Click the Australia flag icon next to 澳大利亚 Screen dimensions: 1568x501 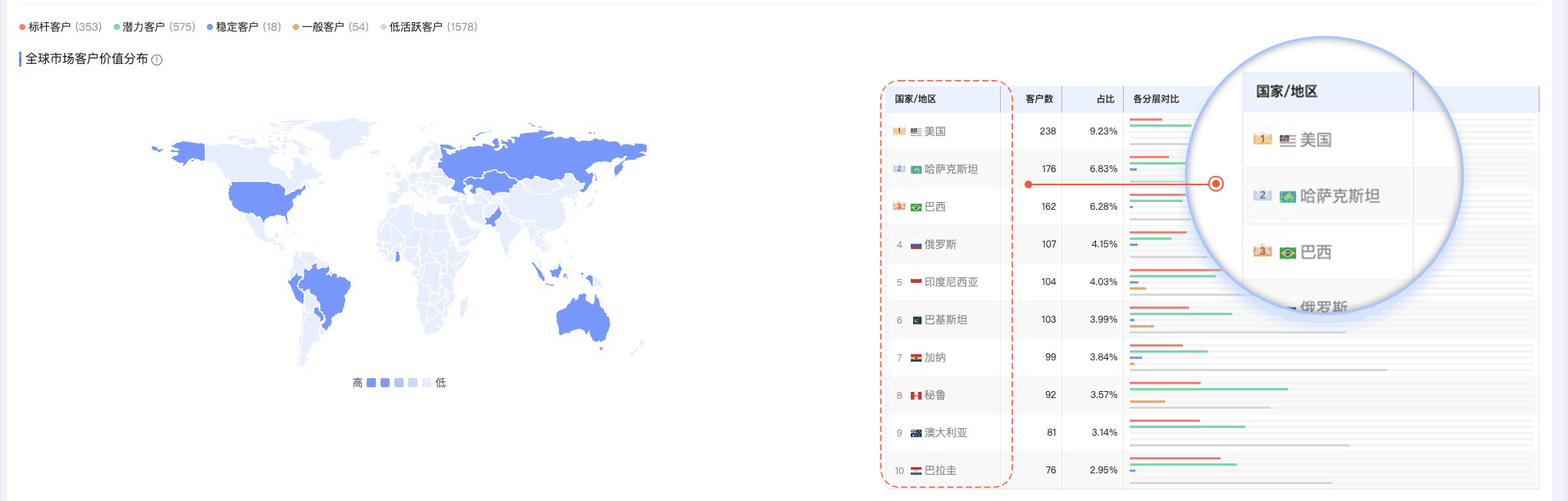915,432
